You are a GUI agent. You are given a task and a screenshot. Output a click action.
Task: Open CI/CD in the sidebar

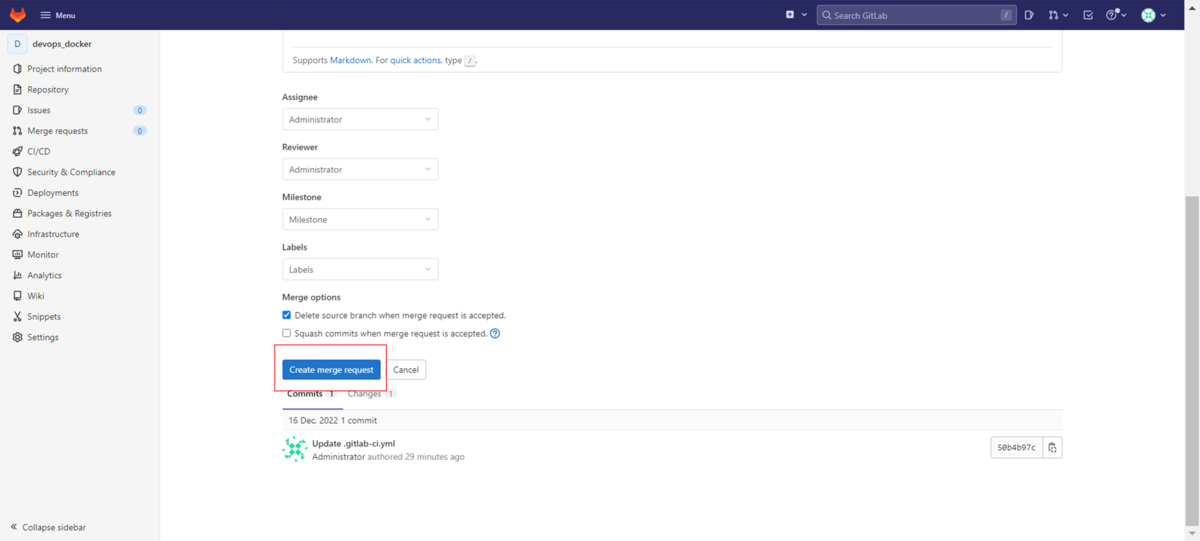pyautogui.click(x=38, y=151)
